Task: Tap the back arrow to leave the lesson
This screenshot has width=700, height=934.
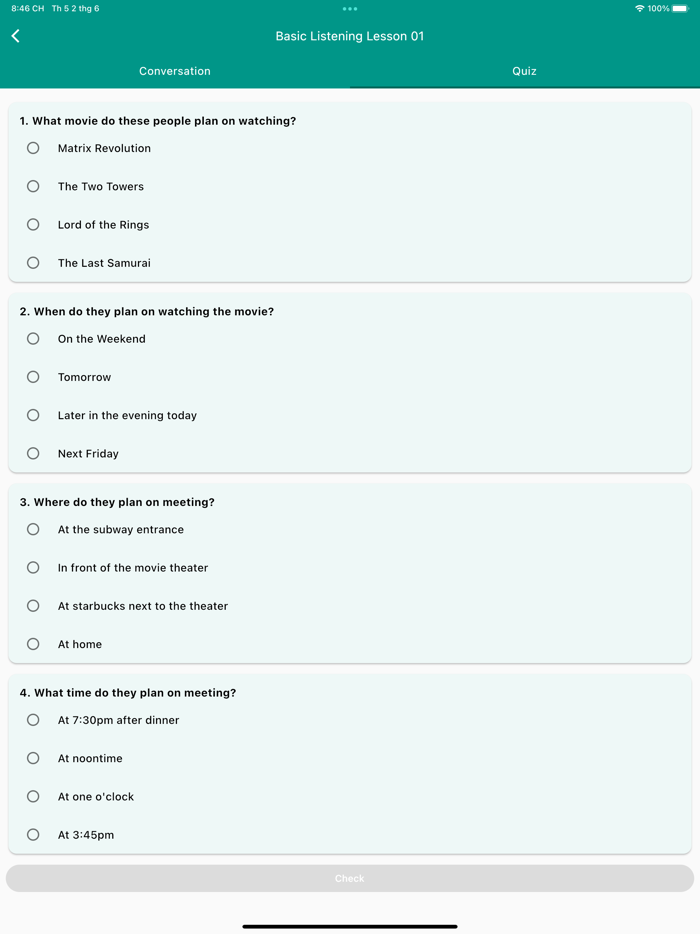Action: click(x=15, y=35)
